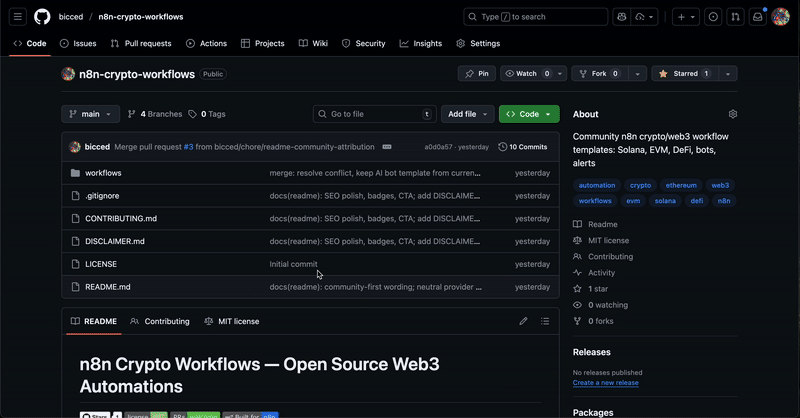Switch to the Issues tab
This screenshot has height=418, width=800.
pyautogui.click(x=78, y=44)
